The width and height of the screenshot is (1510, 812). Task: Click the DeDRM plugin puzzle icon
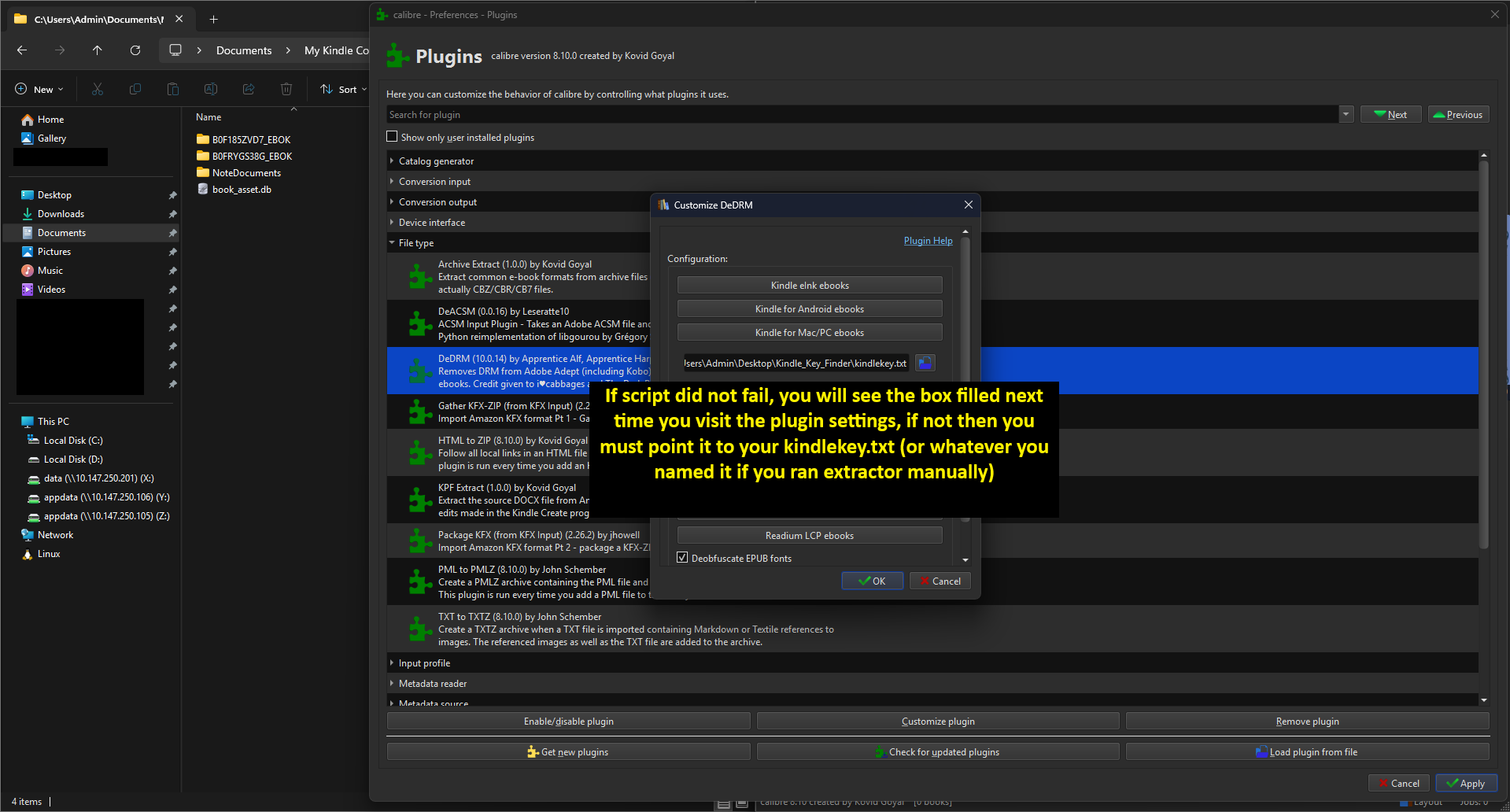pyautogui.click(x=419, y=371)
